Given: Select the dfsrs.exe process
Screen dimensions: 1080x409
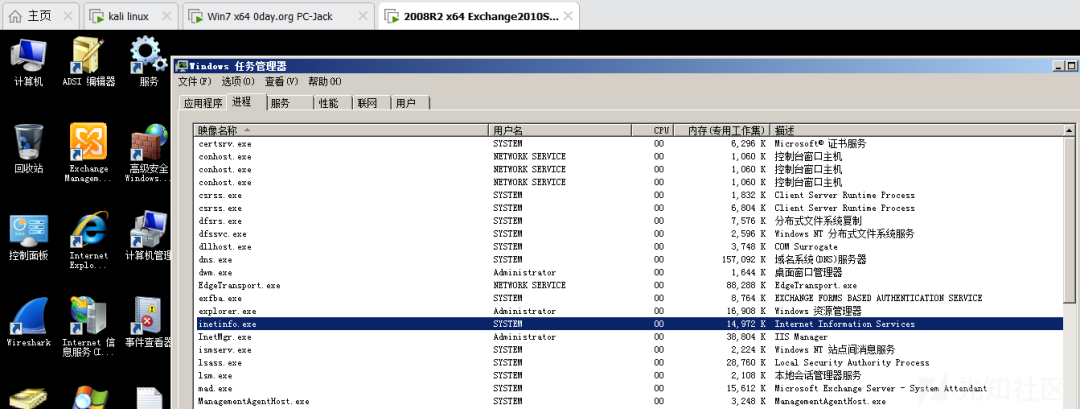Looking at the screenshot, I should point(629,221).
